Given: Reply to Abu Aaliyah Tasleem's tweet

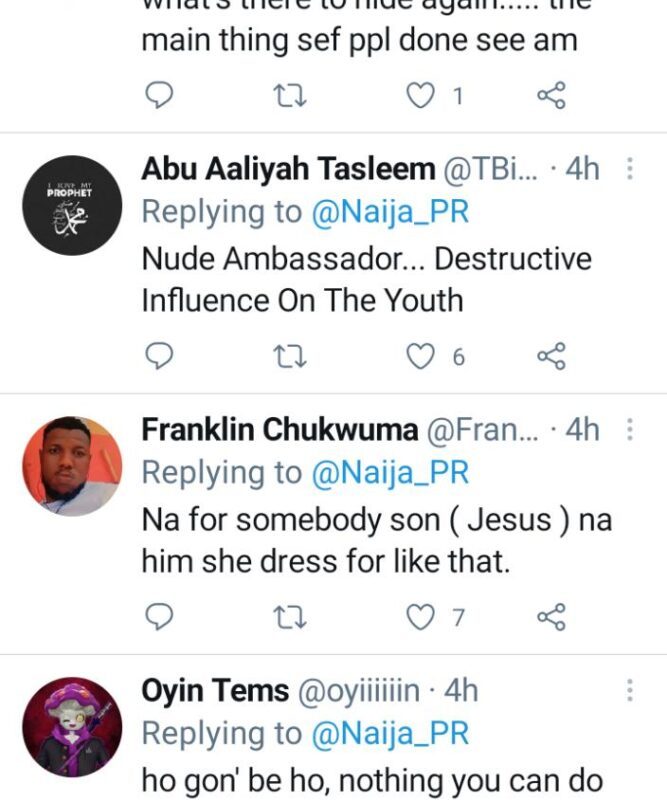Looking at the screenshot, I should click(160, 355).
